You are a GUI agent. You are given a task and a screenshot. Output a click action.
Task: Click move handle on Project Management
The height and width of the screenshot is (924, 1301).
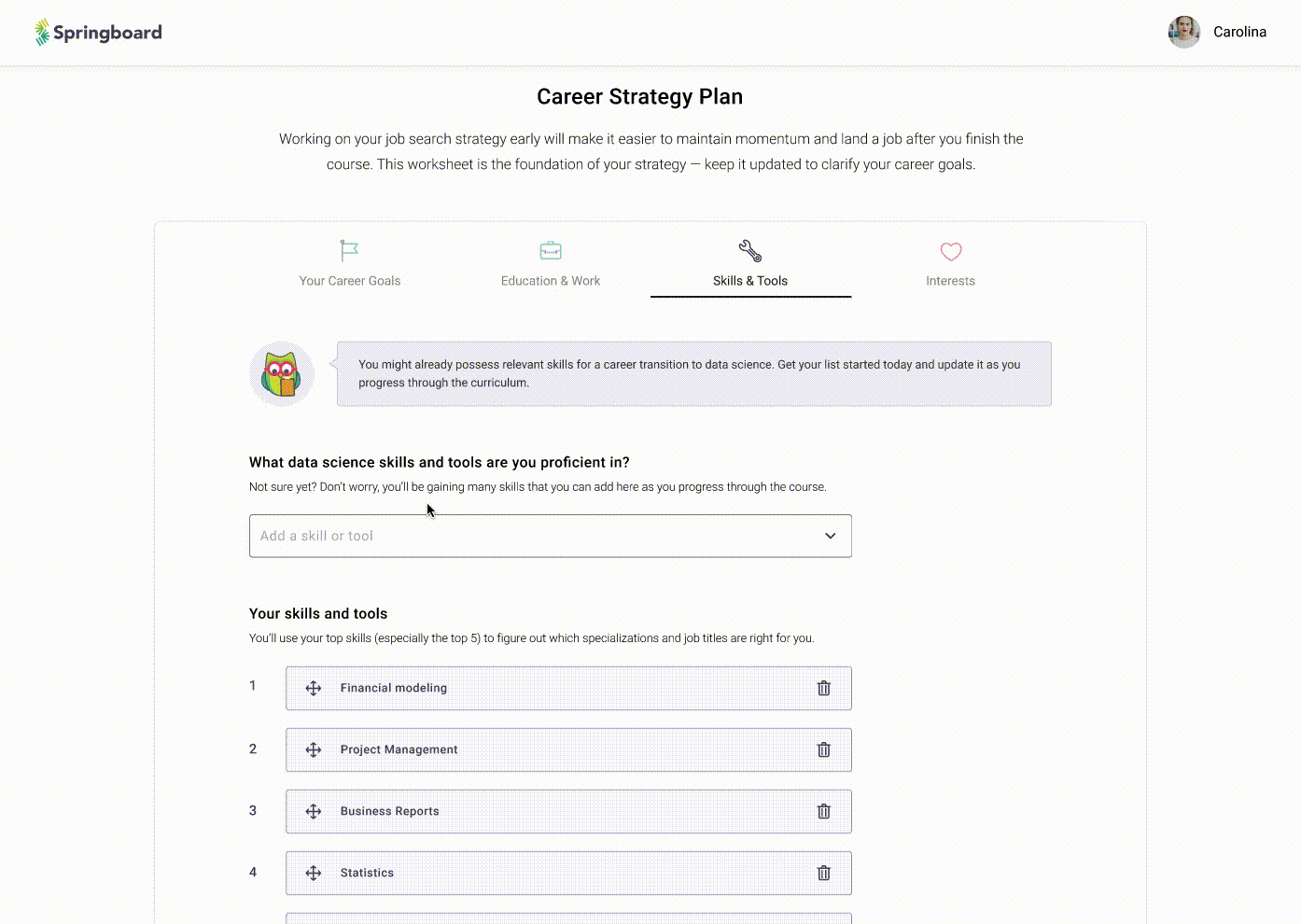pos(314,749)
